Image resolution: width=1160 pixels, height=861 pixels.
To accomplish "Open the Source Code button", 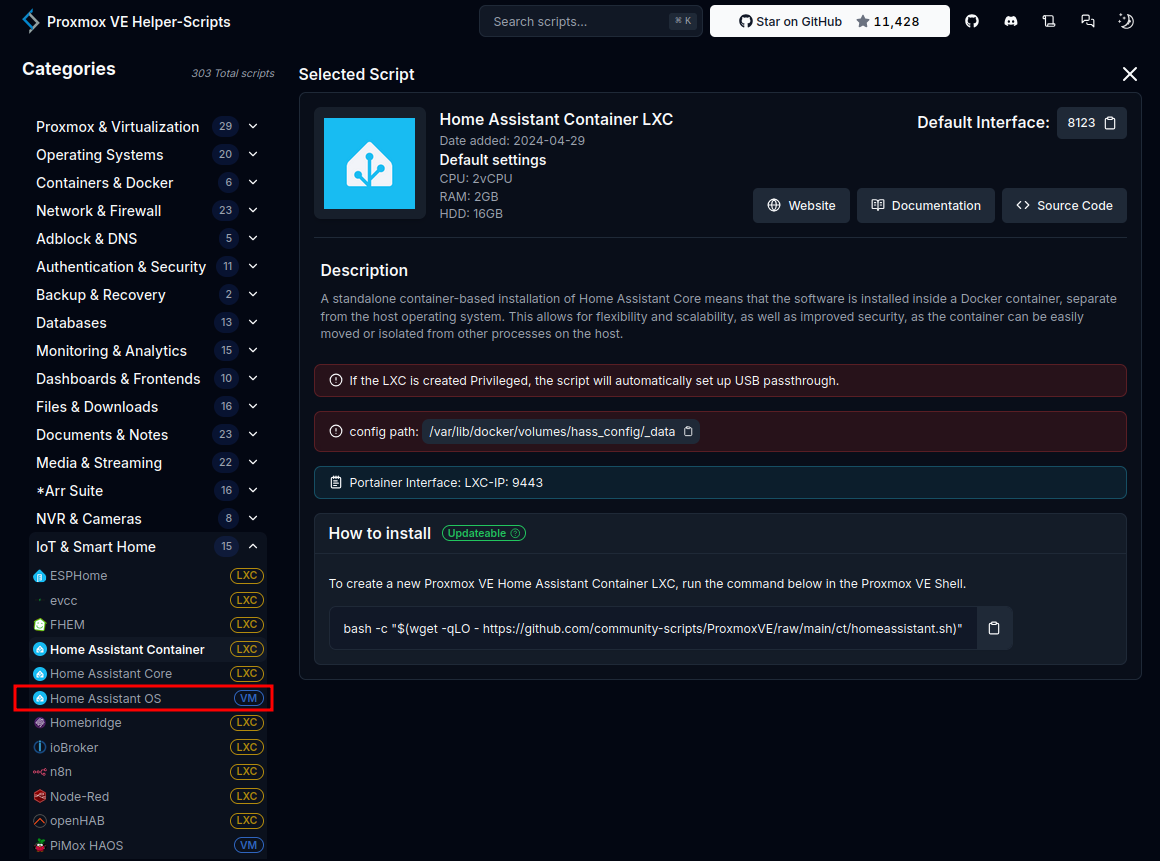I will pyautogui.click(x=1064, y=205).
